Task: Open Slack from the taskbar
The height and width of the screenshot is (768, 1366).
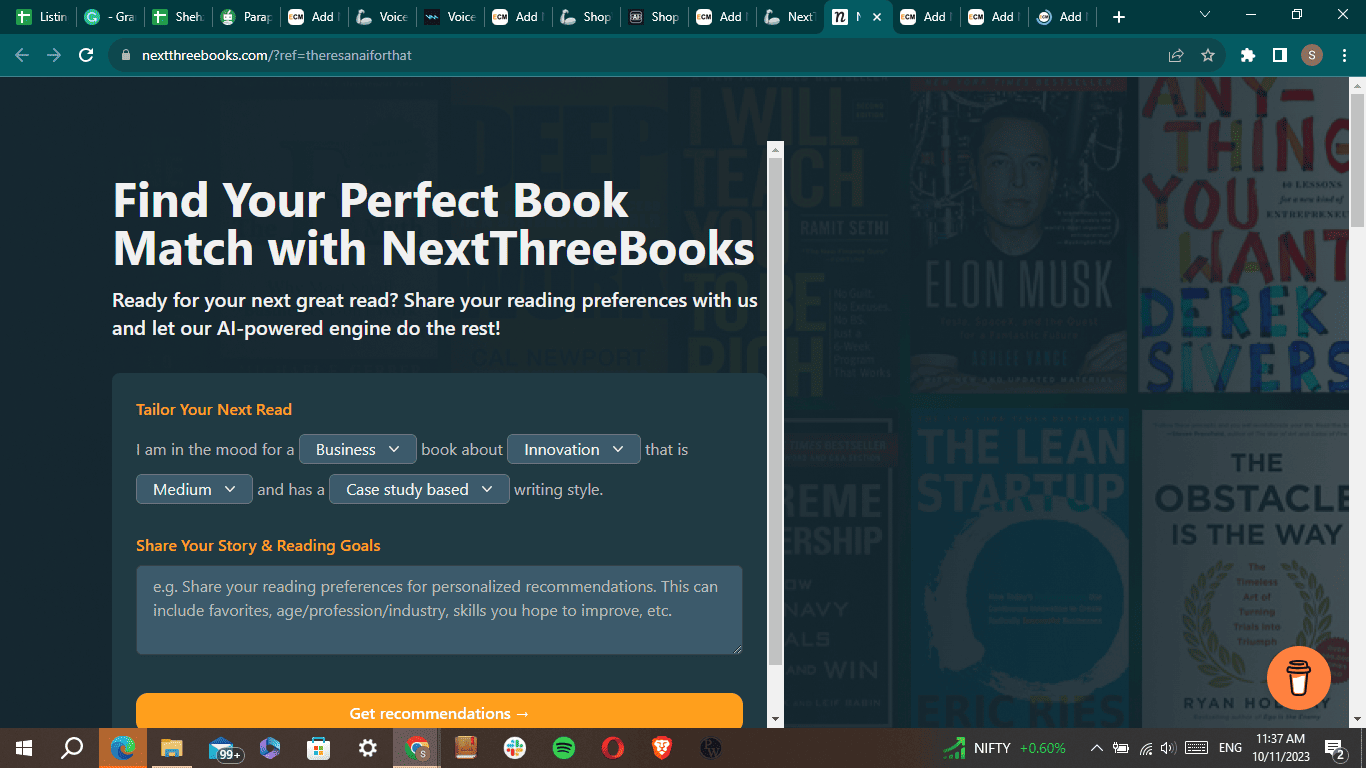Action: point(514,747)
